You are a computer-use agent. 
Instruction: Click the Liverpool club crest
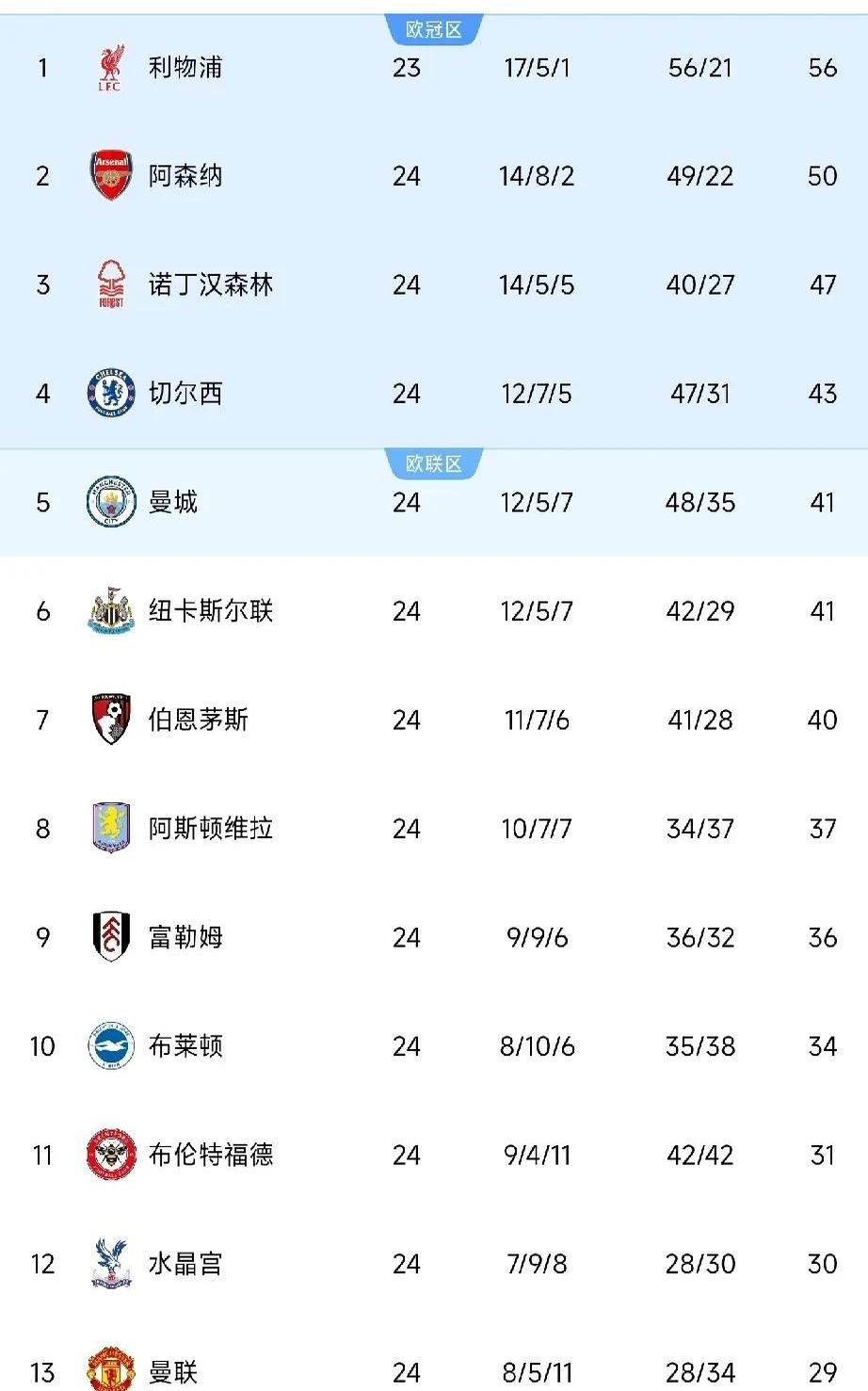pyautogui.click(x=110, y=68)
